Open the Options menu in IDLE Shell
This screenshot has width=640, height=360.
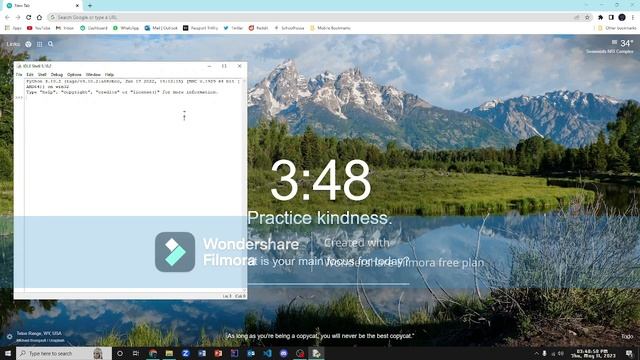pyautogui.click(x=74, y=75)
